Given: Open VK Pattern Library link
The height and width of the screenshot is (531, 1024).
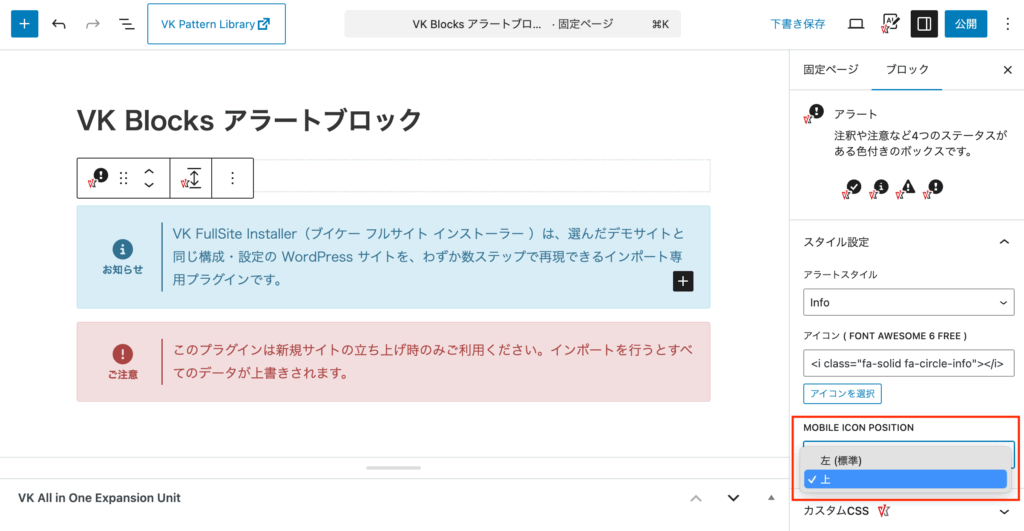Looking at the screenshot, I should click(x=216, y=24).
